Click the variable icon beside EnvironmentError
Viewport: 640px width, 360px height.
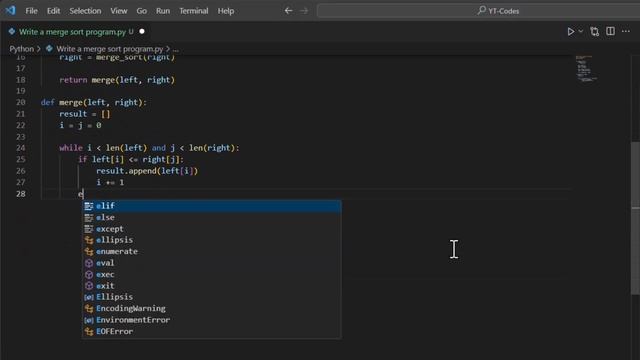pyautogui.click(x=89, y=320)
